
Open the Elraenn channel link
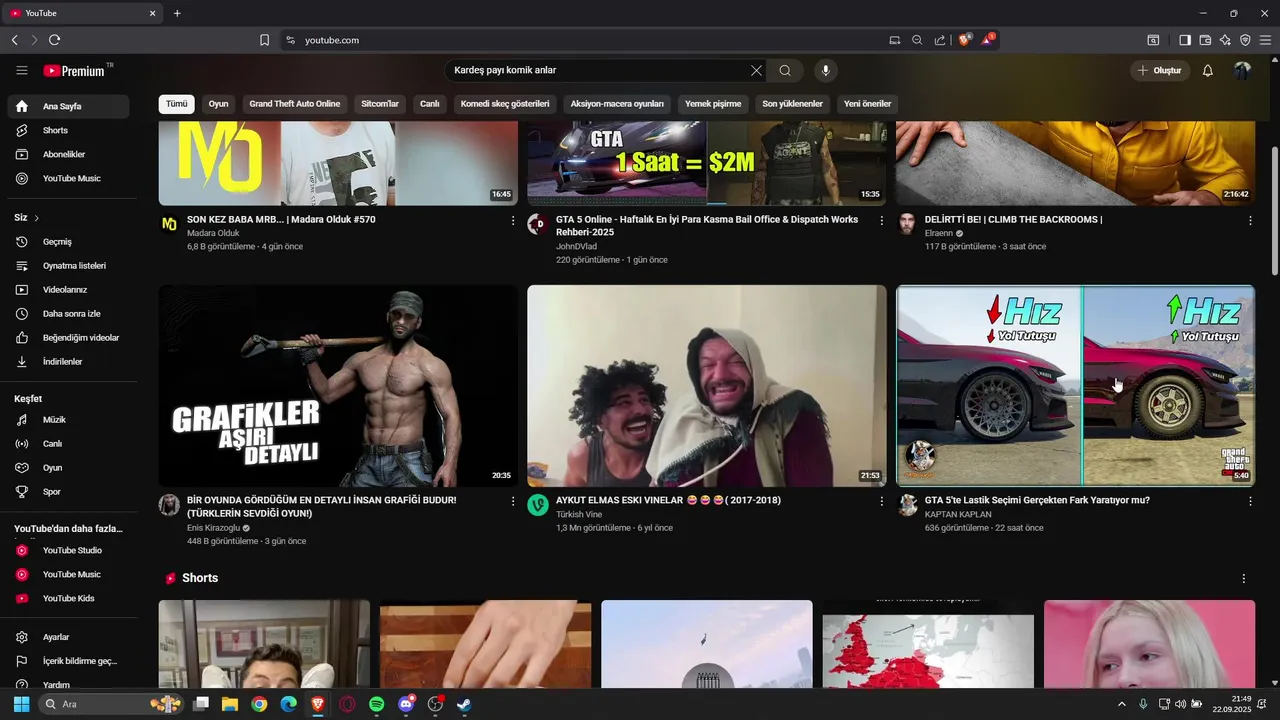tap(939, 233)
